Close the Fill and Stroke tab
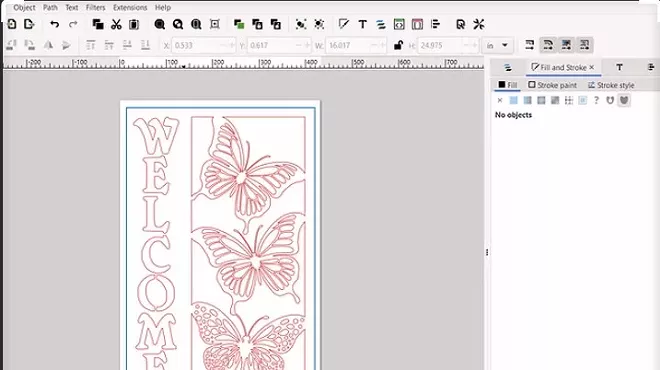Screen dimensions: 660x370 pyautogui.click(x=591, y=67)
